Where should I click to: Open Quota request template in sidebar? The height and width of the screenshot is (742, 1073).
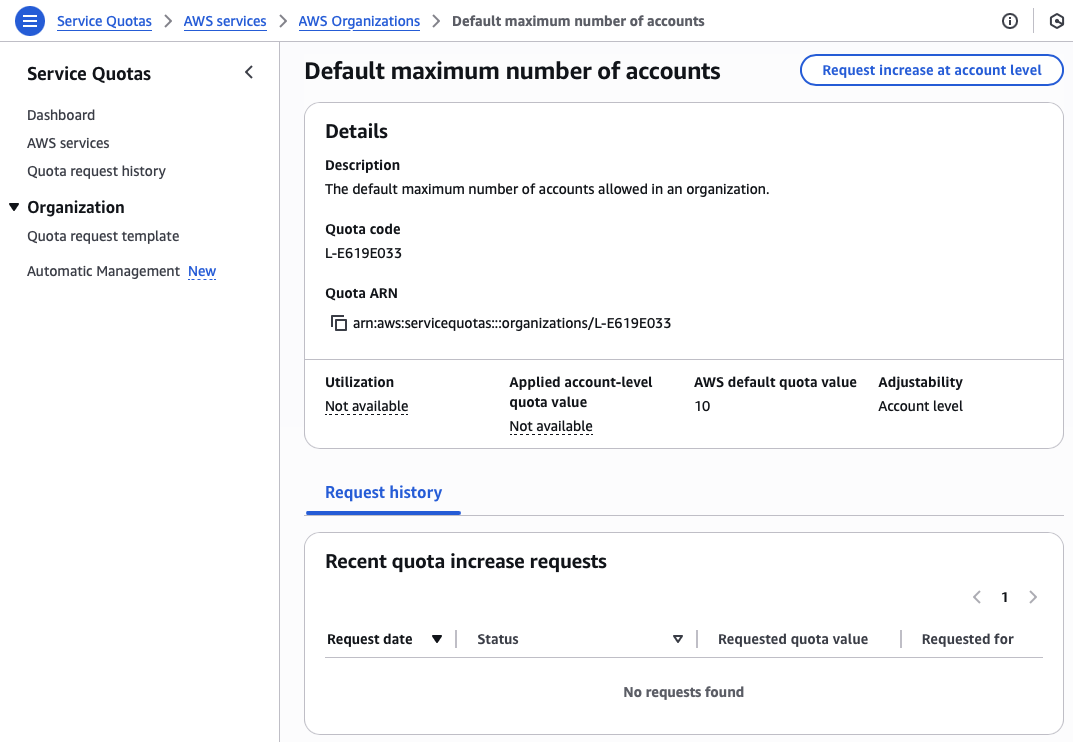click(103, 236)
